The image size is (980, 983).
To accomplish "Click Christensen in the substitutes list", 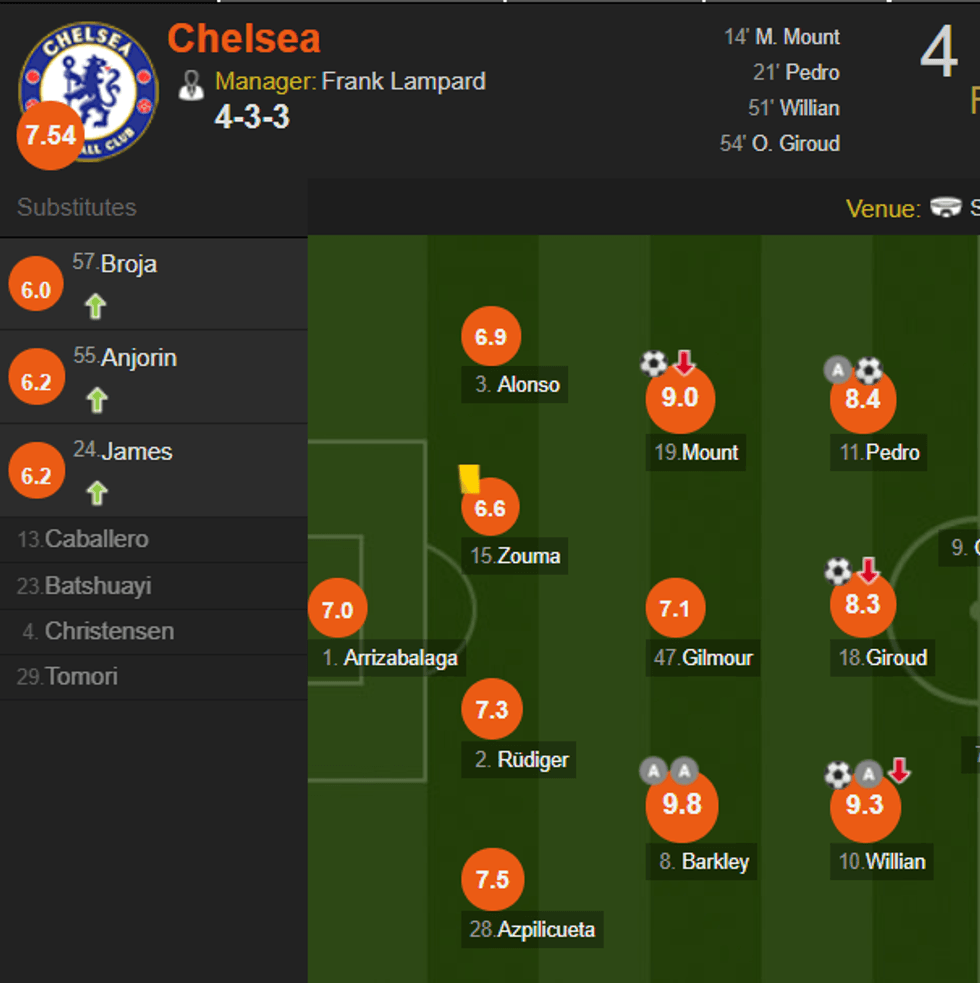I will coord(108,631).
